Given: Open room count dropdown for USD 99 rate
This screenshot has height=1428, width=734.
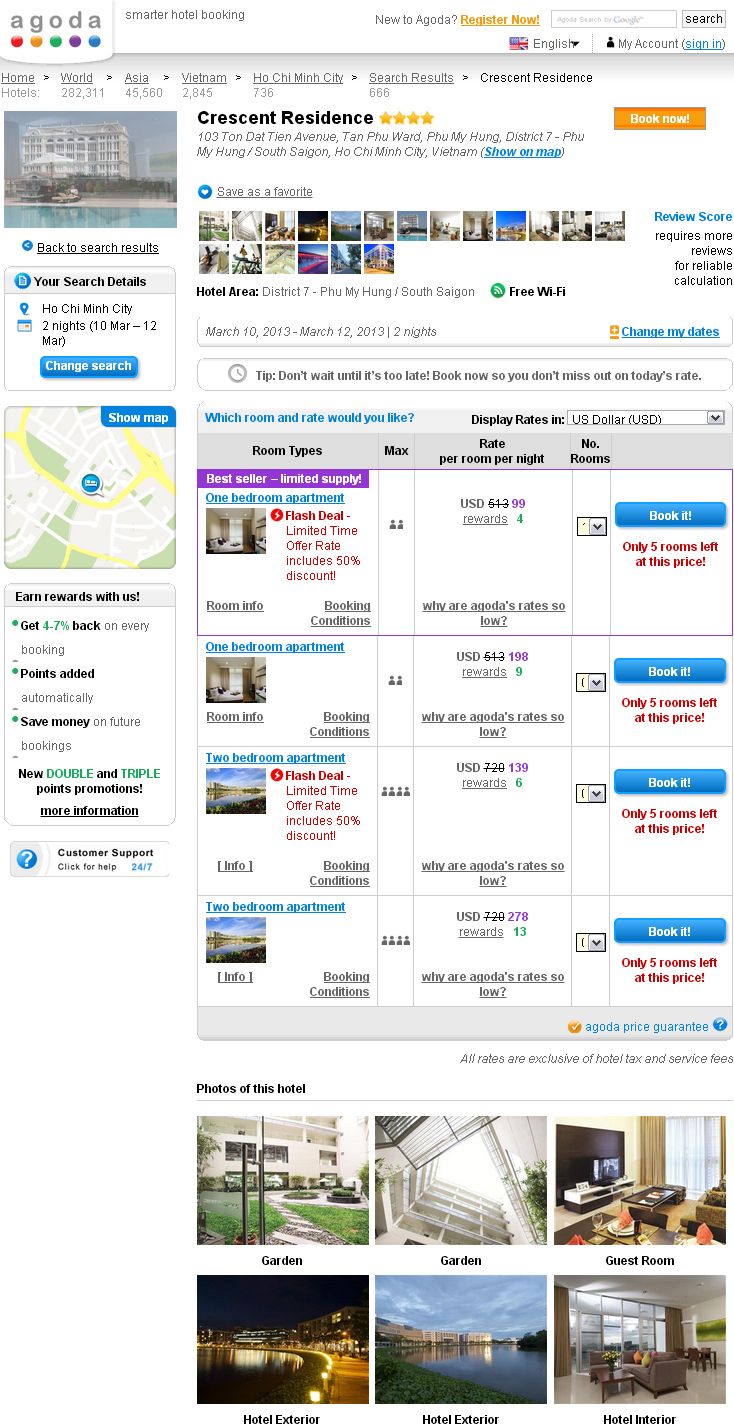Looking at the screenshot, I should [x=592, y=526].
